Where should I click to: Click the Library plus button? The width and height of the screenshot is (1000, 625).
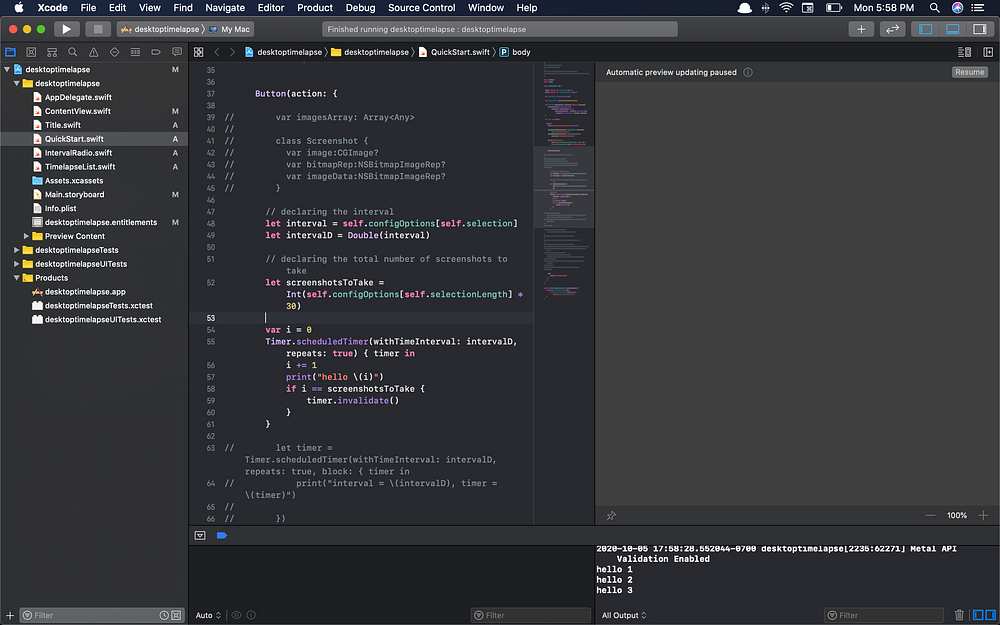pos(861,29)
